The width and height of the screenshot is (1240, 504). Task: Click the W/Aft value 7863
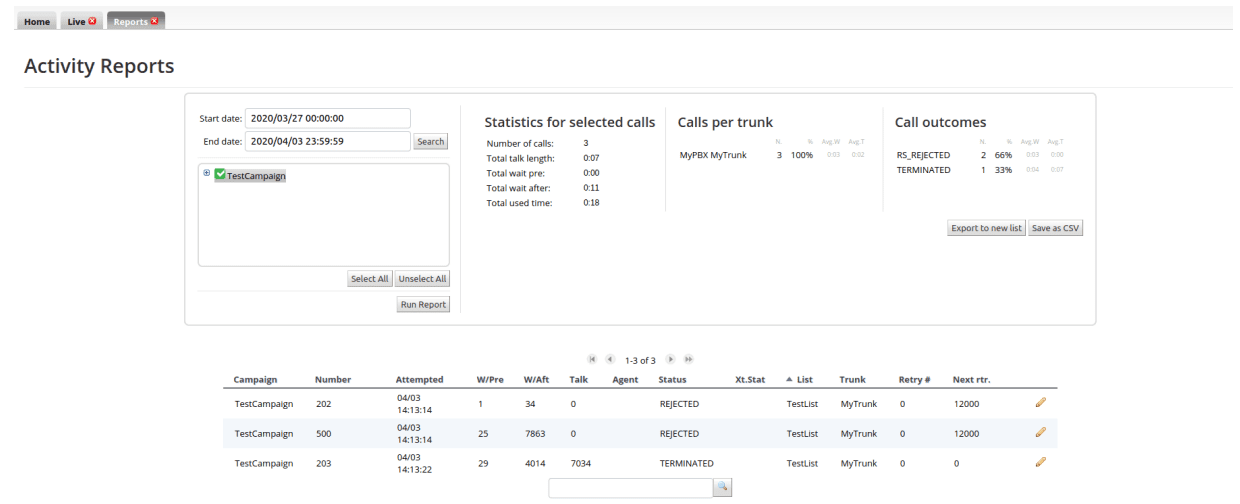[535, 434]
